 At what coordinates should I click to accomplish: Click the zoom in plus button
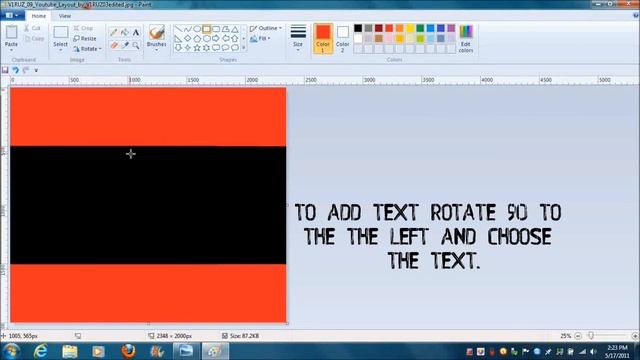635,336
